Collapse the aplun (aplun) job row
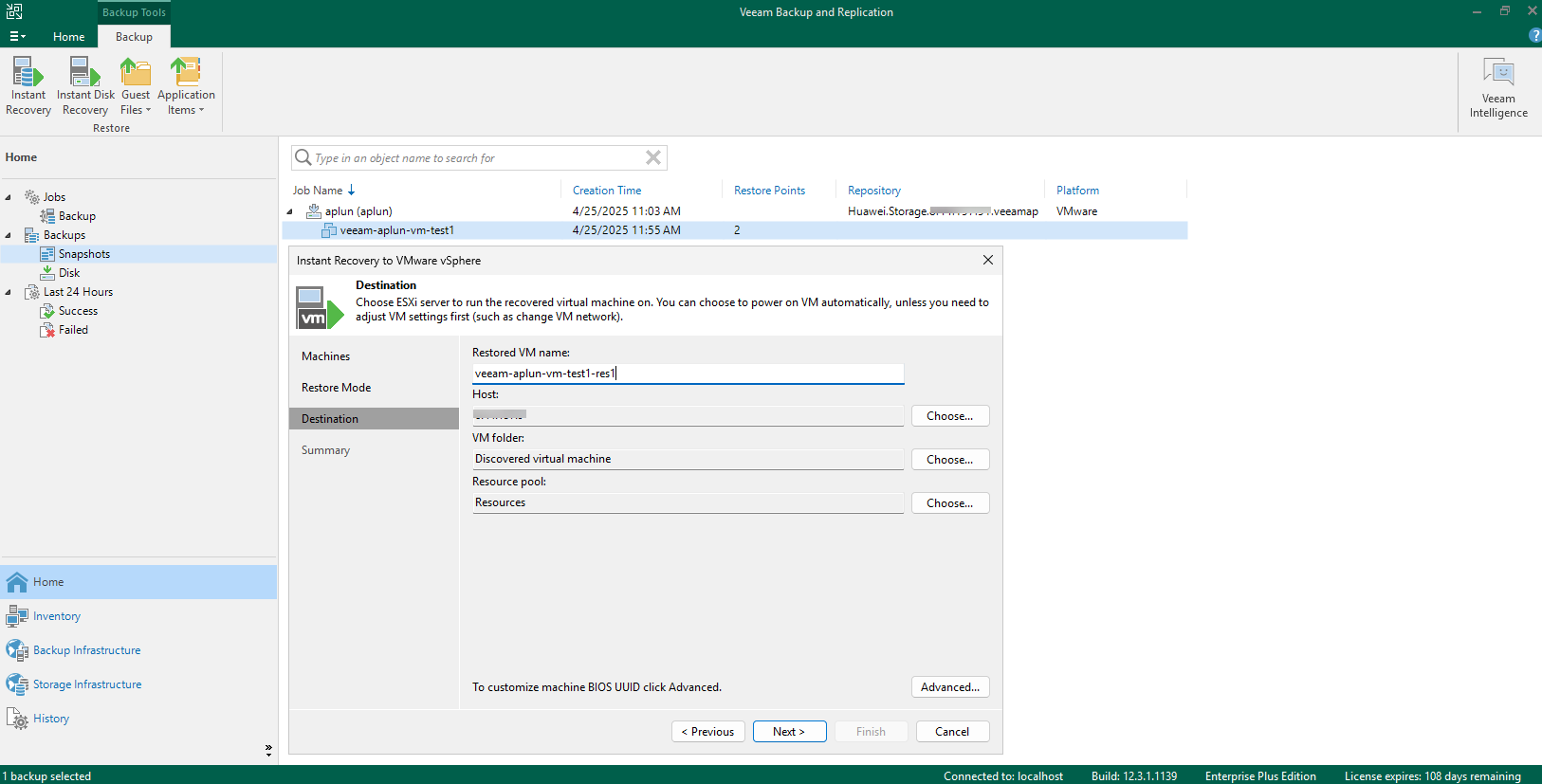1542x784 pixels. pos(290,211)
